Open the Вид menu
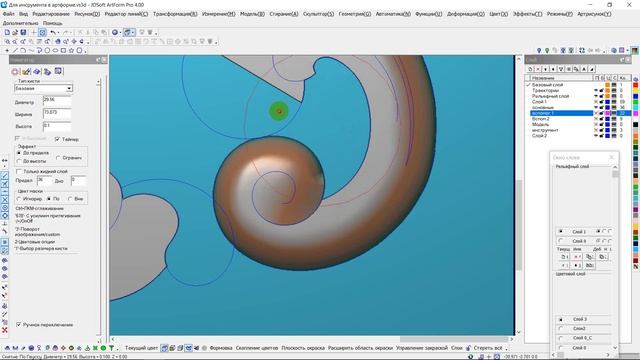 [23, 14]
